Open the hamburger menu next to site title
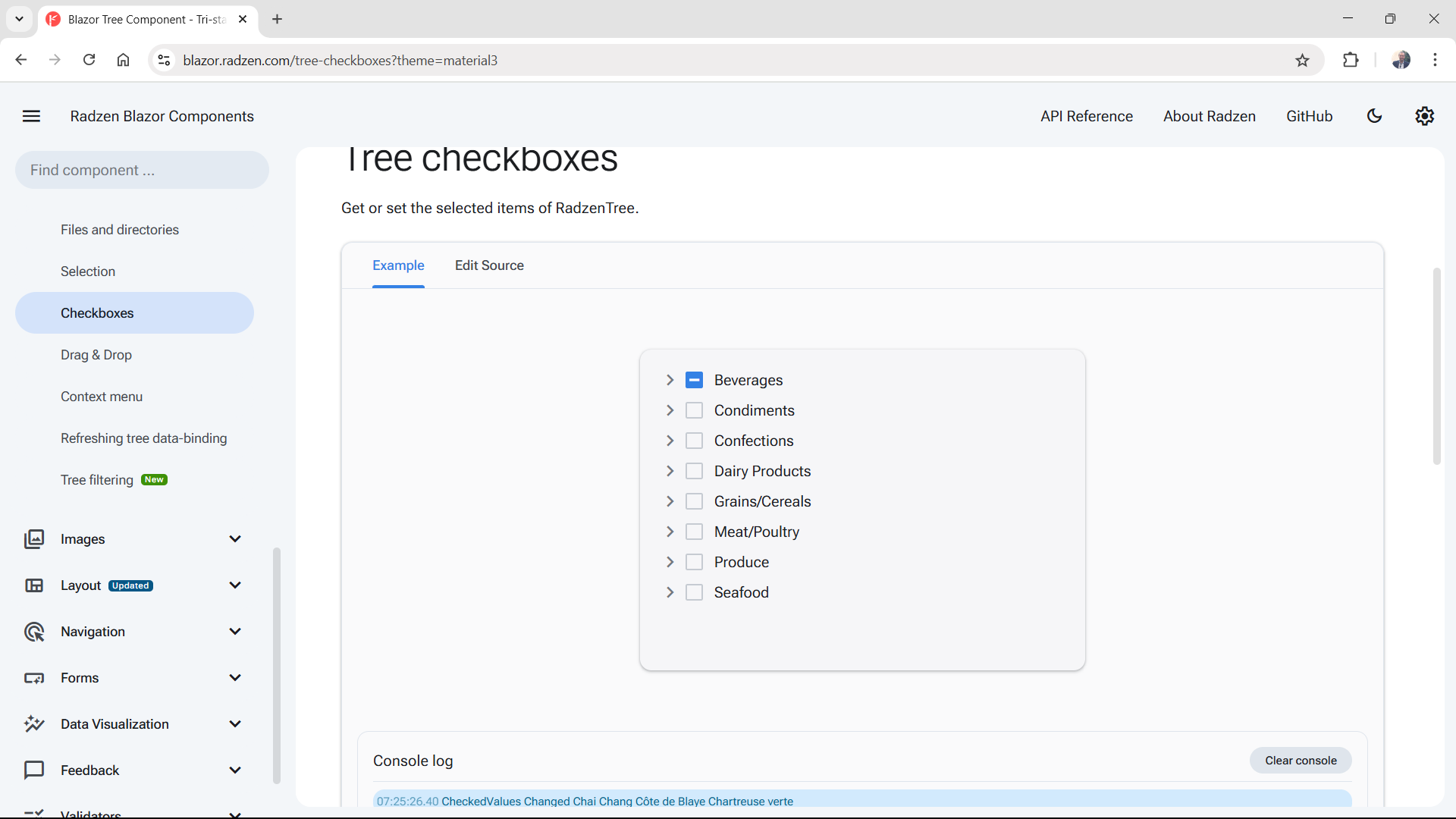 coord(31,116)
